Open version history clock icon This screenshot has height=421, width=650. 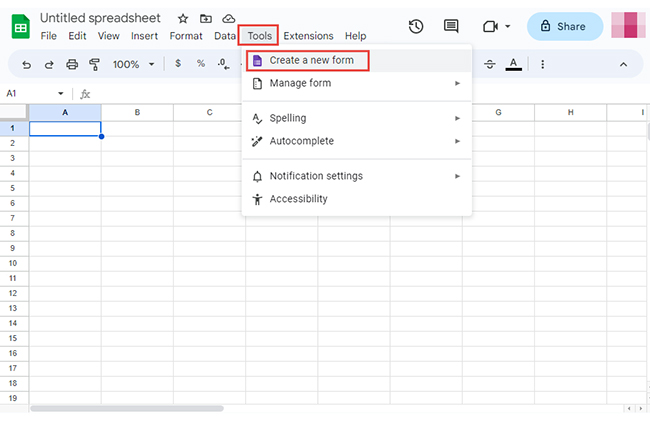pos(416,27)
